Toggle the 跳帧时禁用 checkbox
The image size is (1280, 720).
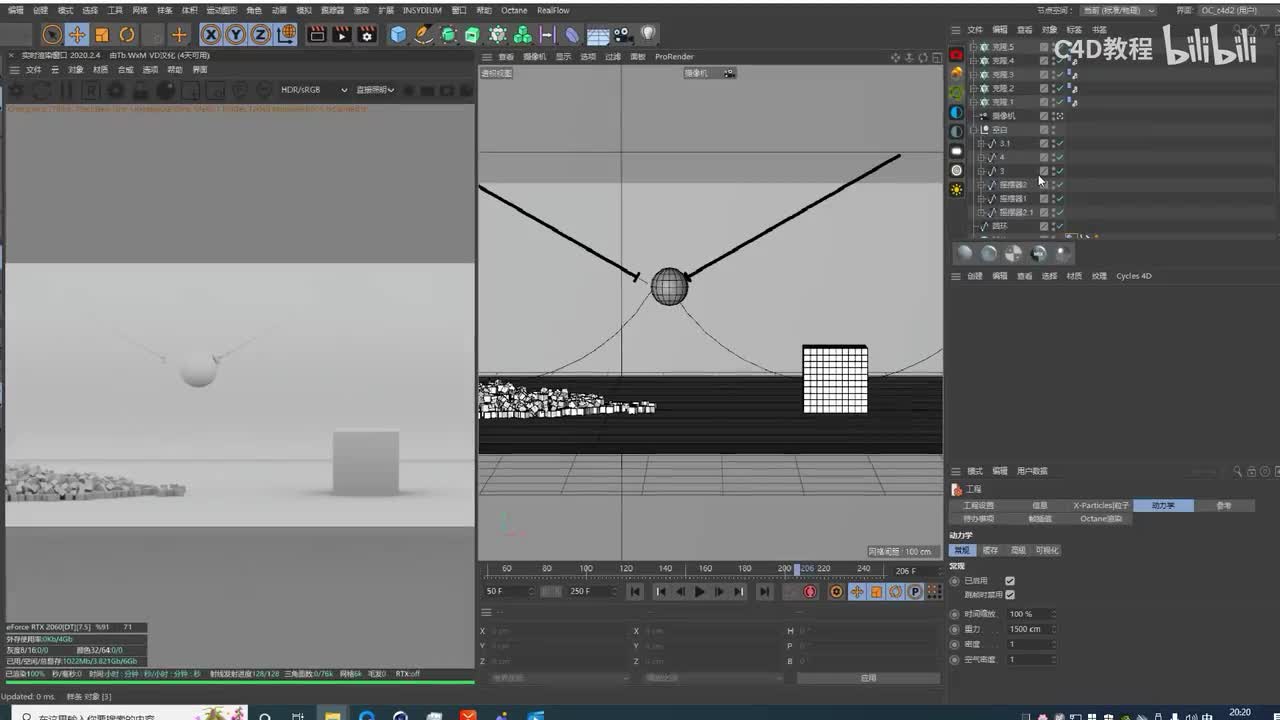coord(1010,595)
